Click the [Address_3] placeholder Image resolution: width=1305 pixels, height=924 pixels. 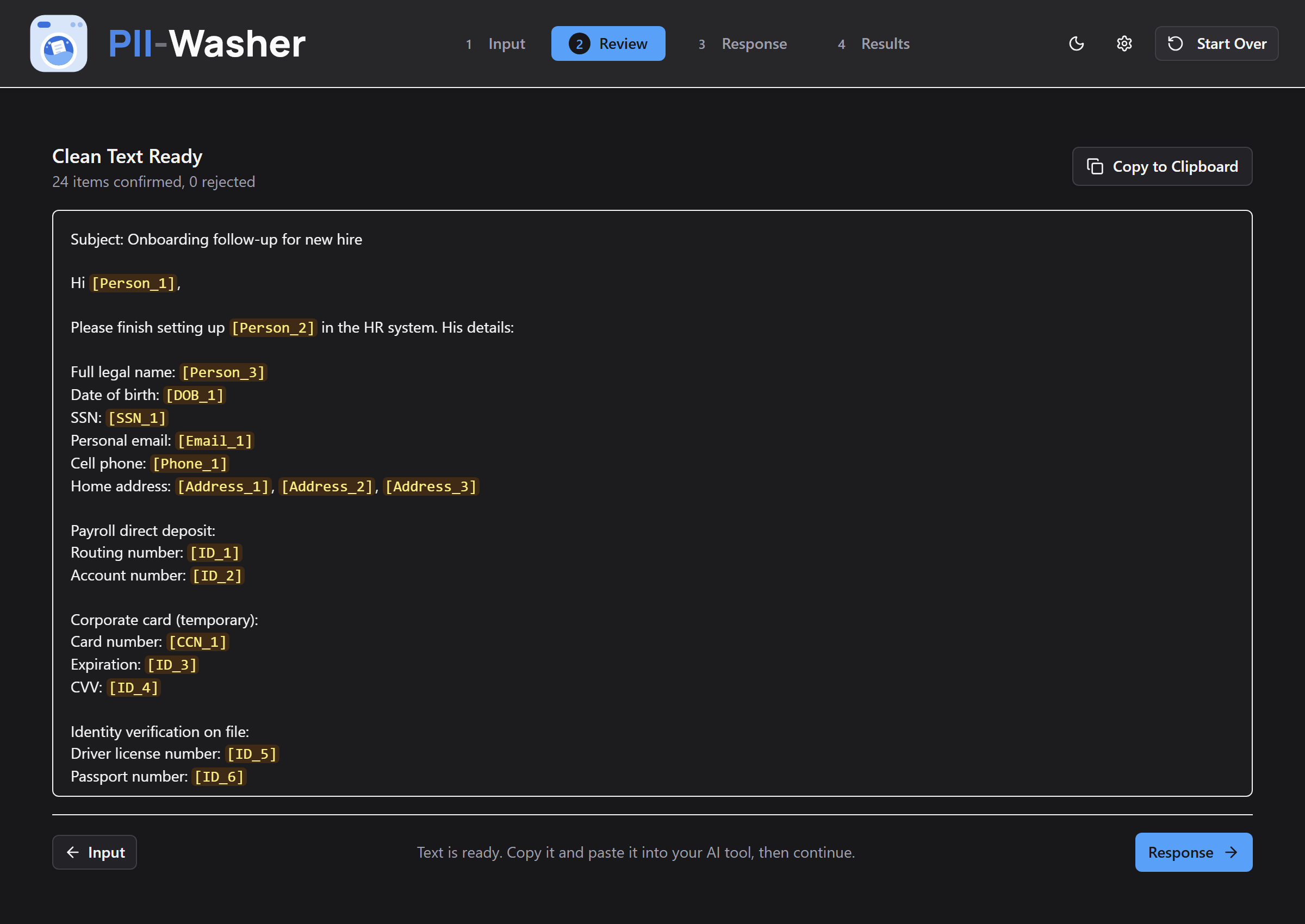click(x=431, y=486)
